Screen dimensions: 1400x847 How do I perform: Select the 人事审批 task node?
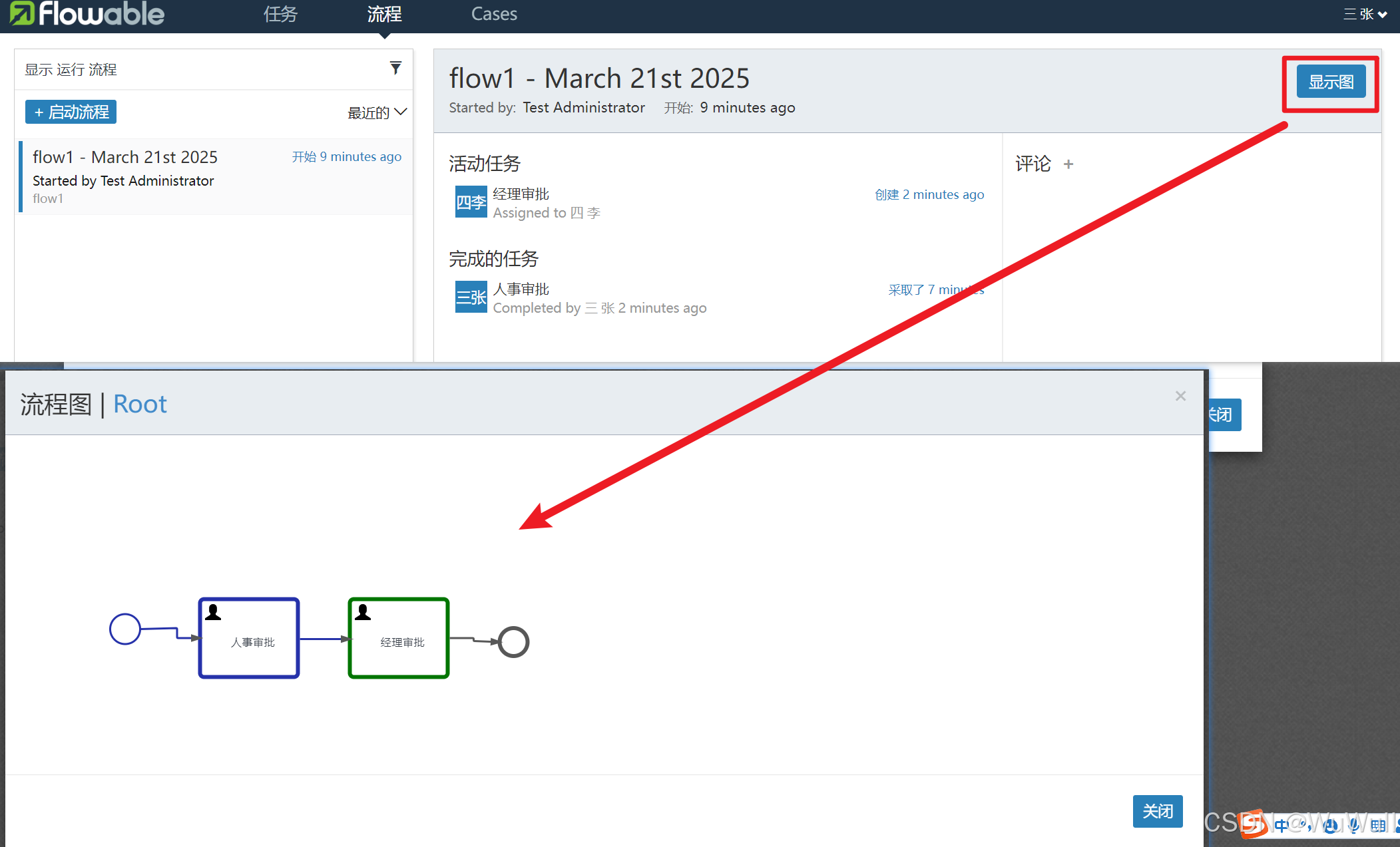click(249, 638)
